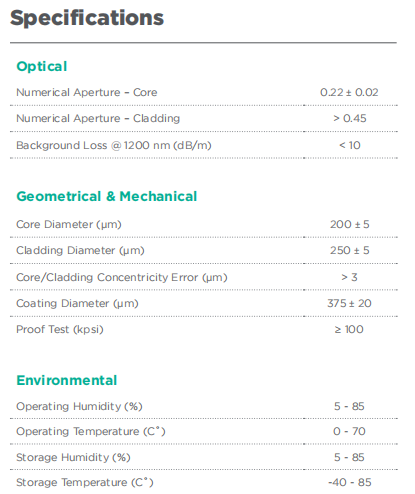Select the > 0.45 value
Viewport: 415px width, 494px height.
pos(350,118)
